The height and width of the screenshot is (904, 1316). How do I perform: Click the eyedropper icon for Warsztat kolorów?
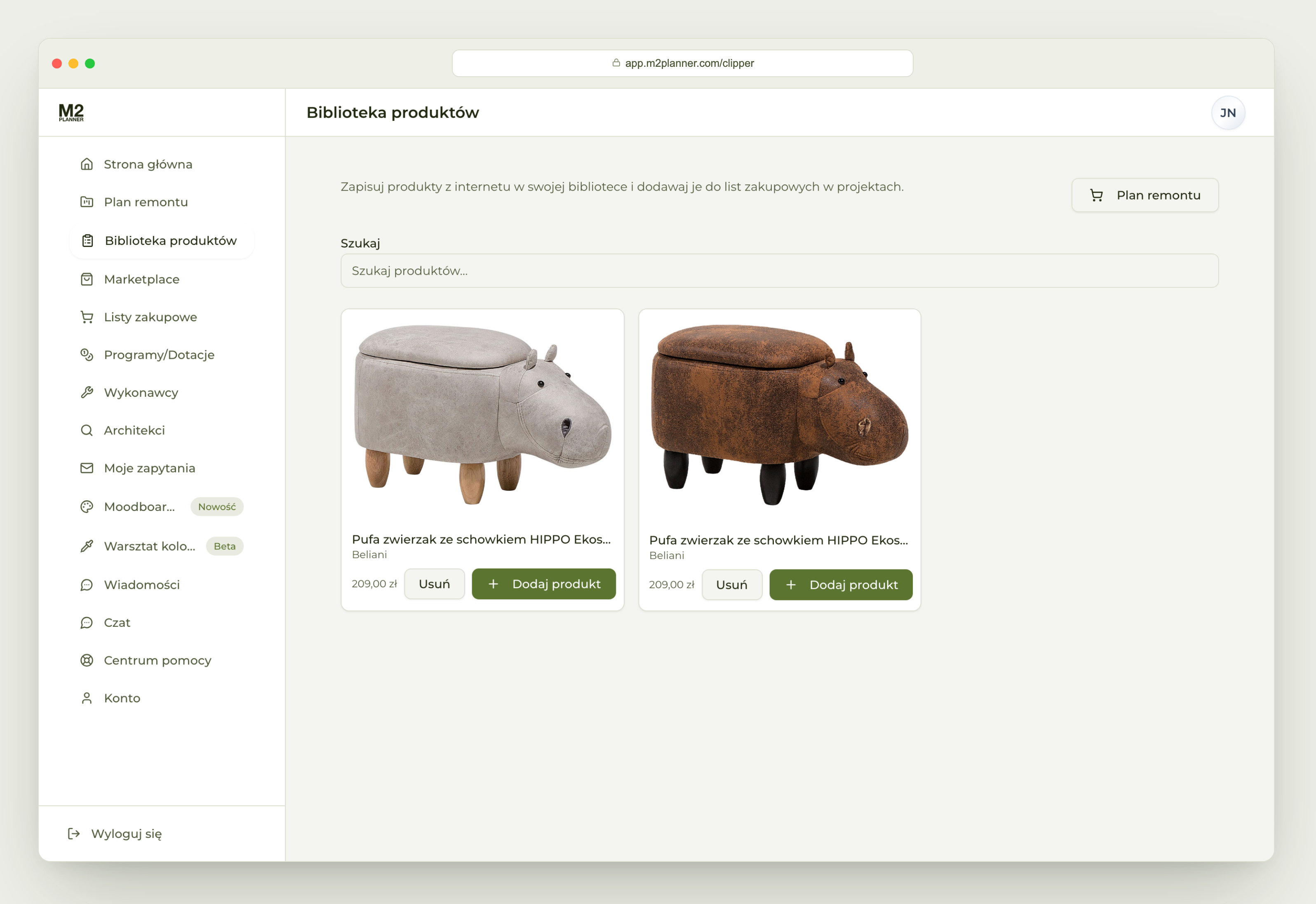(x=87, y=546)
